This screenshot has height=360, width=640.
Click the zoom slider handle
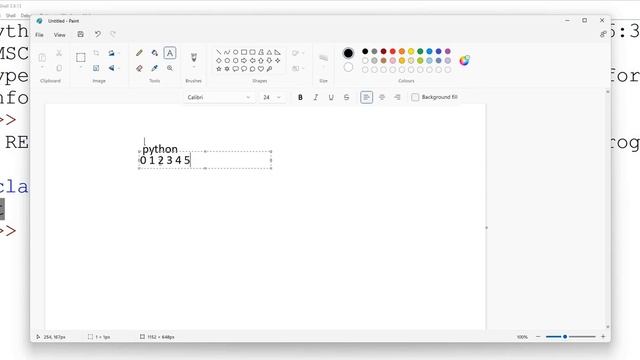point(565,337)
